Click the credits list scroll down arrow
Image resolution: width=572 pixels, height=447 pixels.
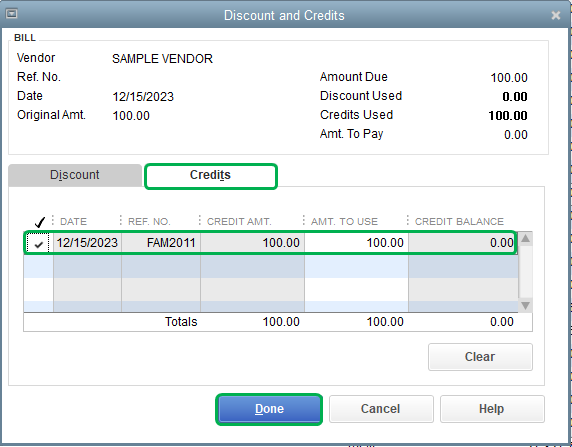pos(525,305)
